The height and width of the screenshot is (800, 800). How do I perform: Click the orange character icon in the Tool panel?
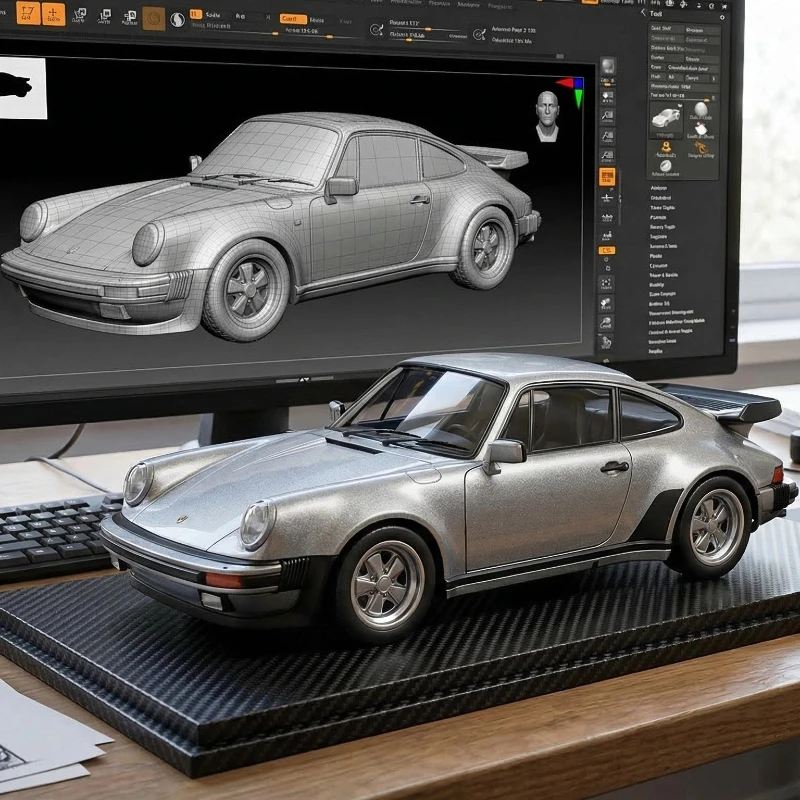click(x=666, y=146)
